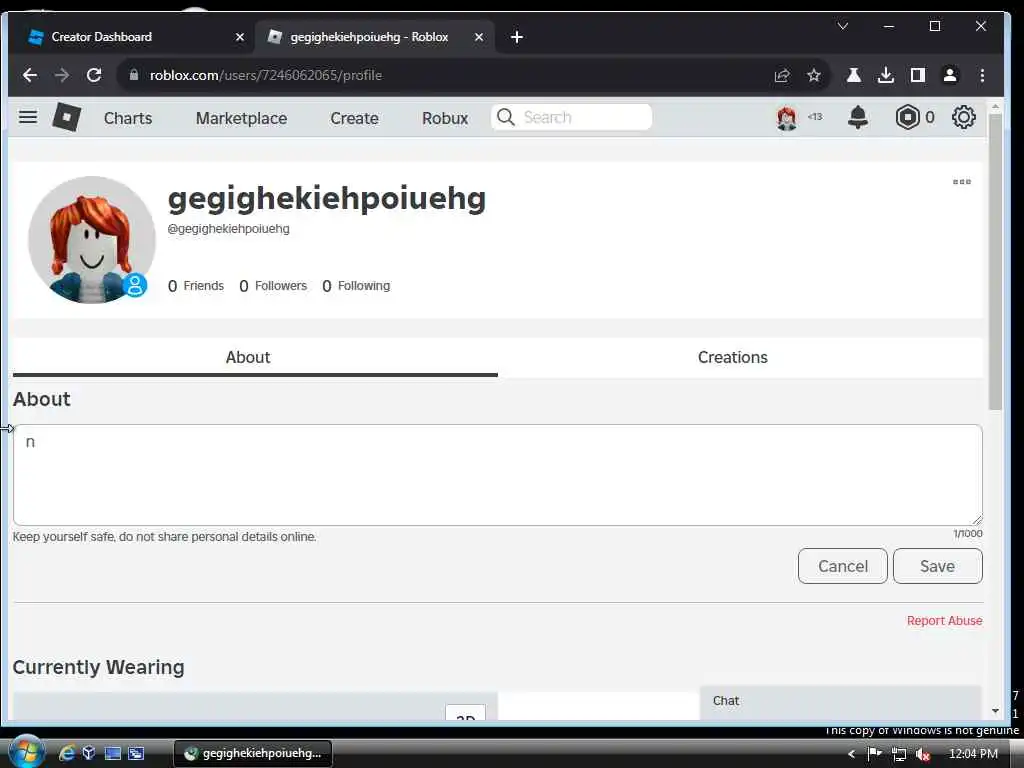Open the Marketplace page
Screen dimensions: 1024x768
pyautogui.click(x=241, y=118)
